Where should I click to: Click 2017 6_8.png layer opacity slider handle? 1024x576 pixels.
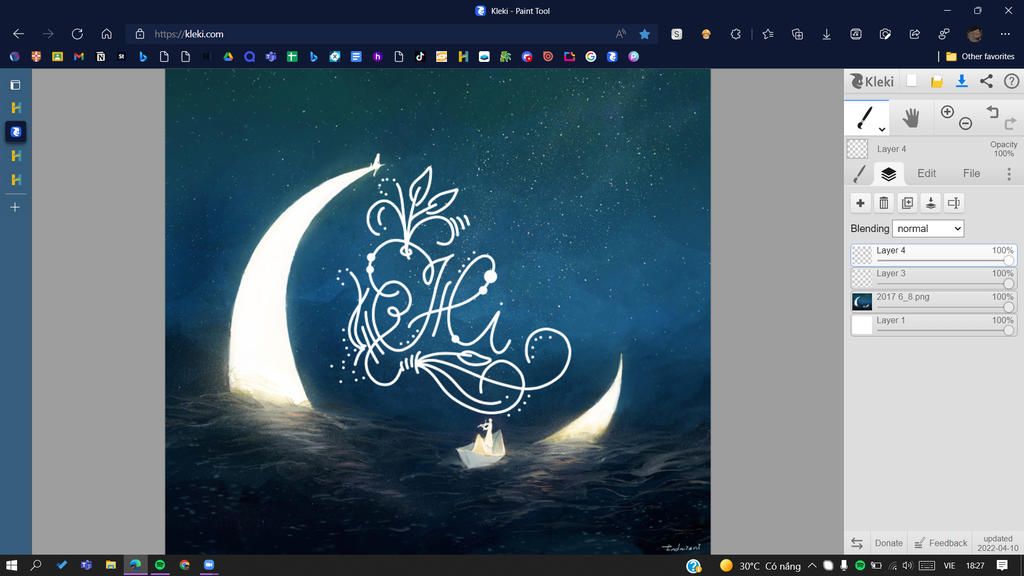(x=1008, y=307)
